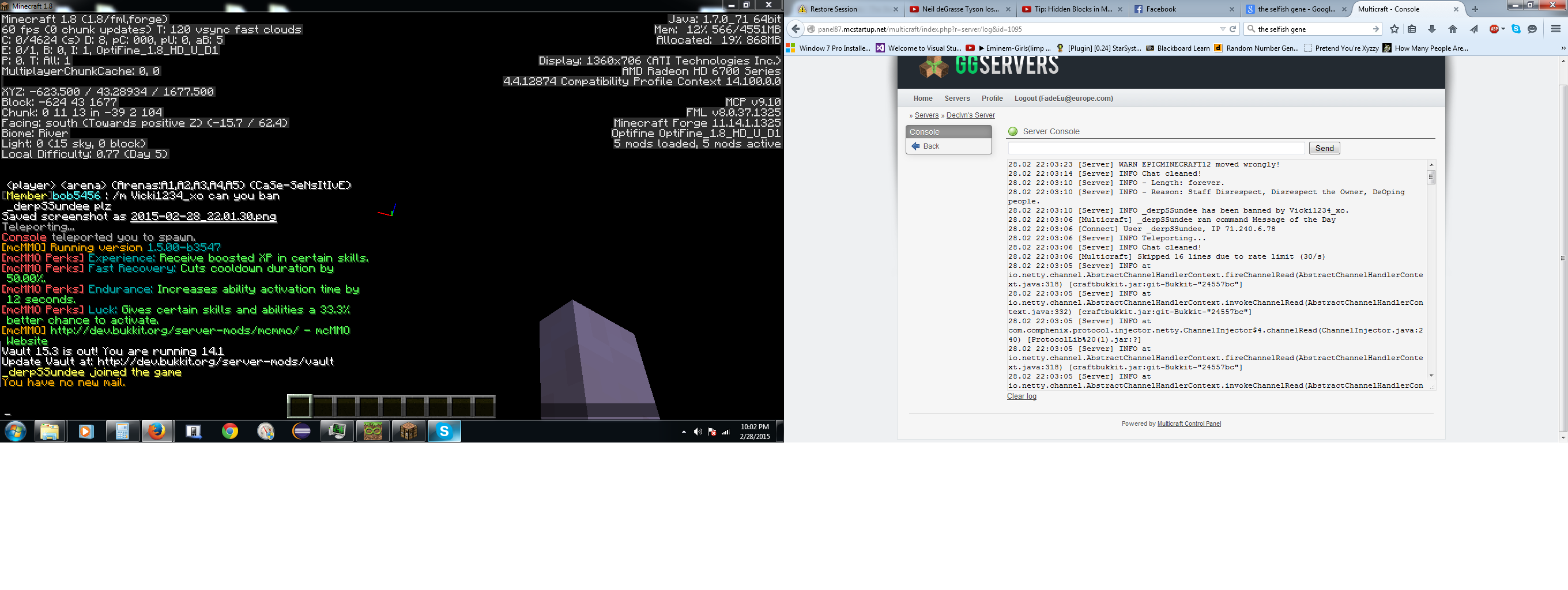Image resolution: width=1568 pixels, height=590 pixels.
Task: Open Eminem-Girls bookmark
Action: click(x=1008, y=48)
